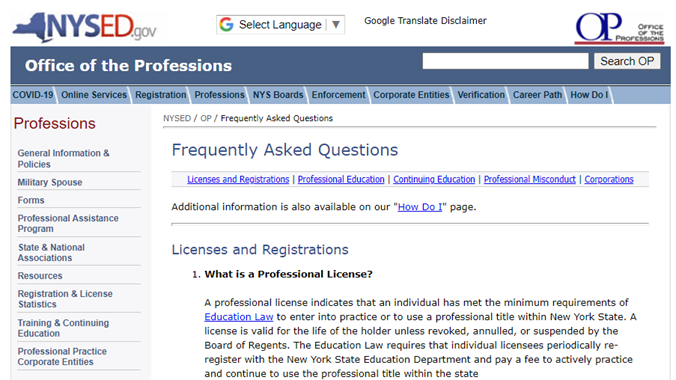Select Military Spouse in the sidebar
The height and width of the screenshot is (380, 676).
pos(50,182)
